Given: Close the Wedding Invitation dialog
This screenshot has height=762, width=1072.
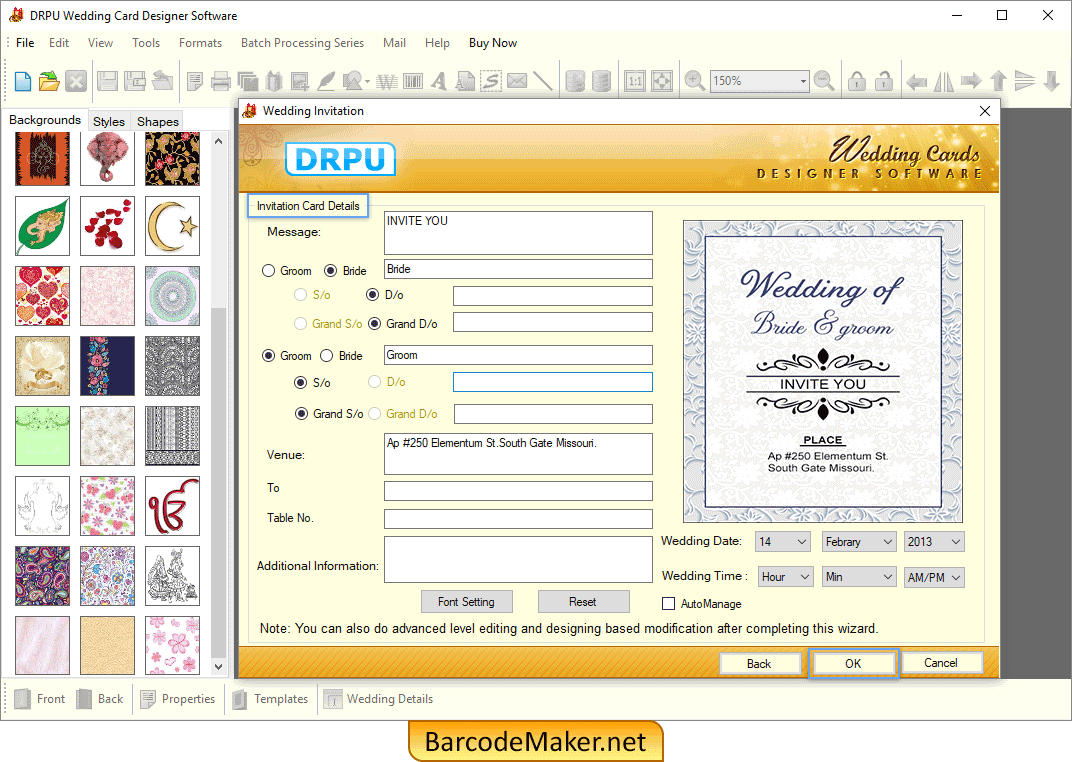Looking at the screenshot, I should [x=984, y=111].
